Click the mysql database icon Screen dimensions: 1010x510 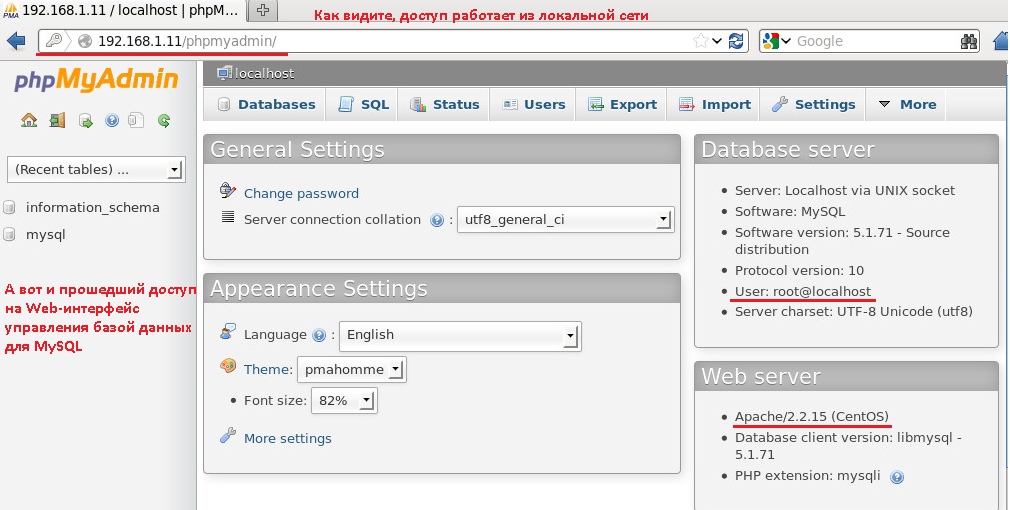point(9,234)
